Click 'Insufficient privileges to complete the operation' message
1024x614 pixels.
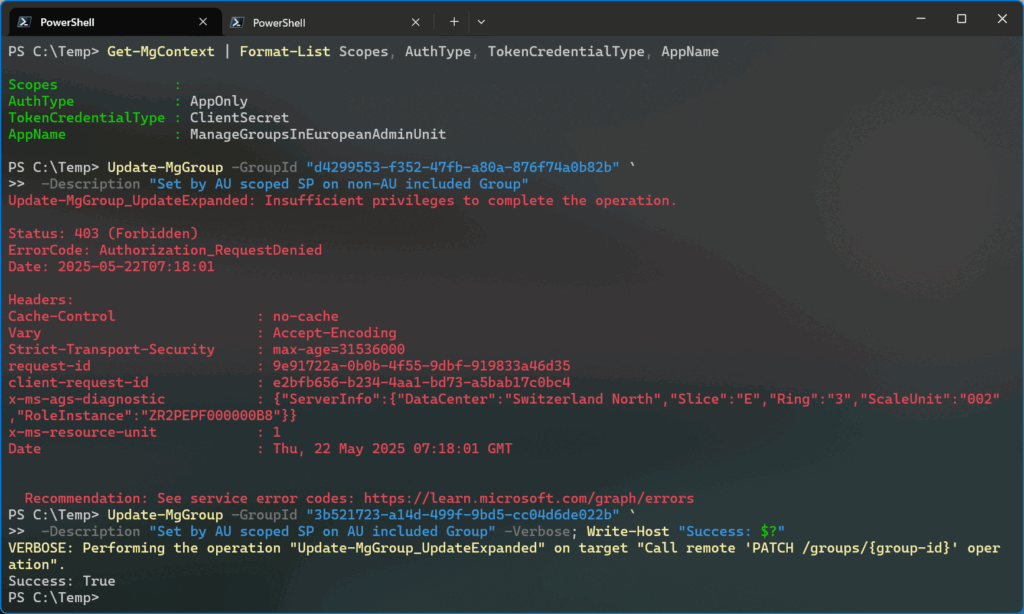pyautogui.click(x=470, y=201)
